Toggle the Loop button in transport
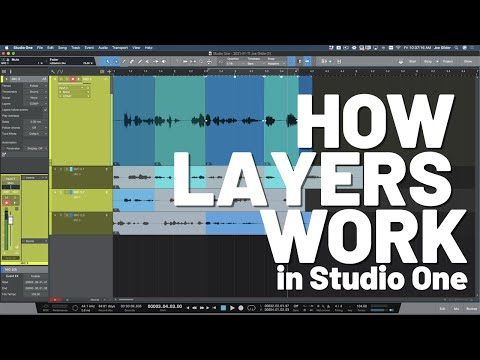 point(251,308)
